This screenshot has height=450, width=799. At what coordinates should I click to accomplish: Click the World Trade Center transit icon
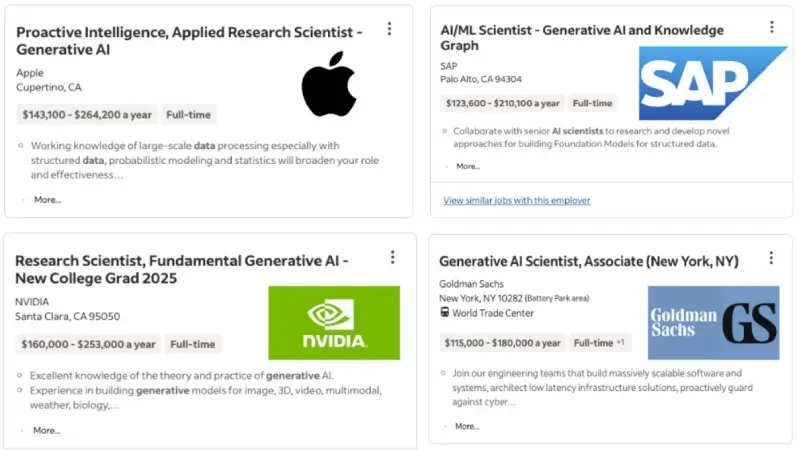click(445, 313)
